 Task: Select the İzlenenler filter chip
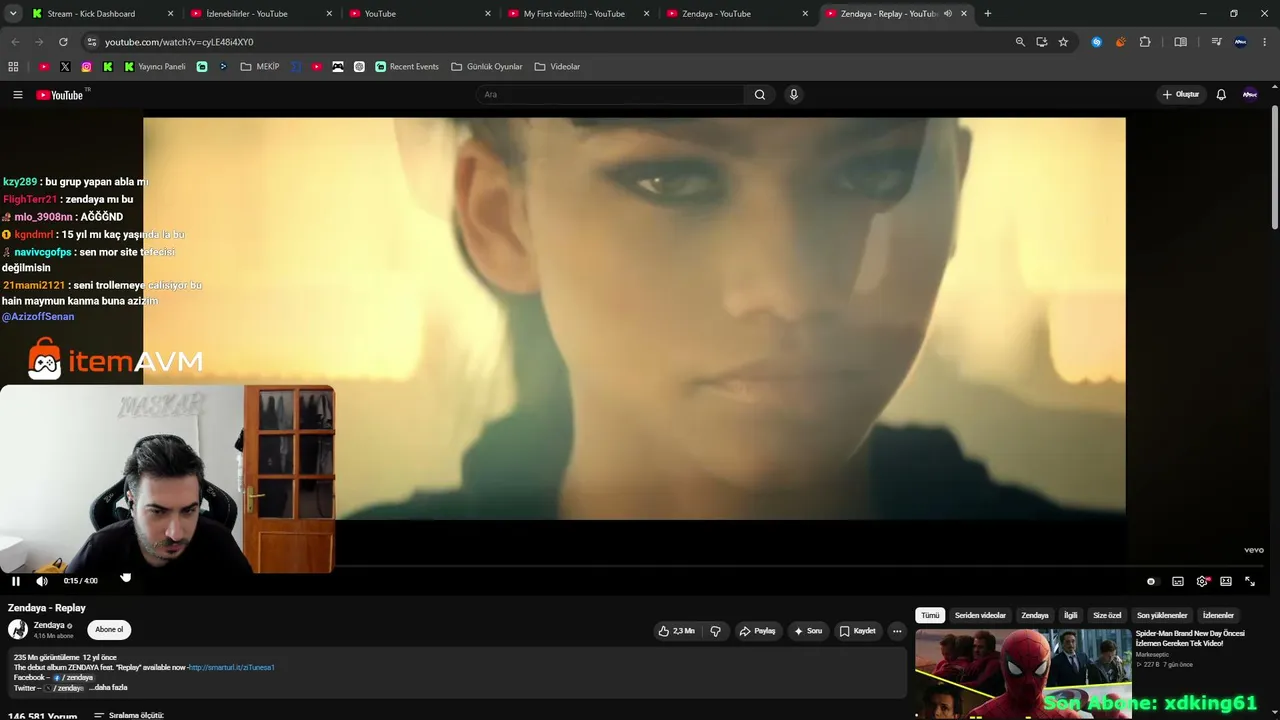pyautogui.click(x=1218, y=615)
